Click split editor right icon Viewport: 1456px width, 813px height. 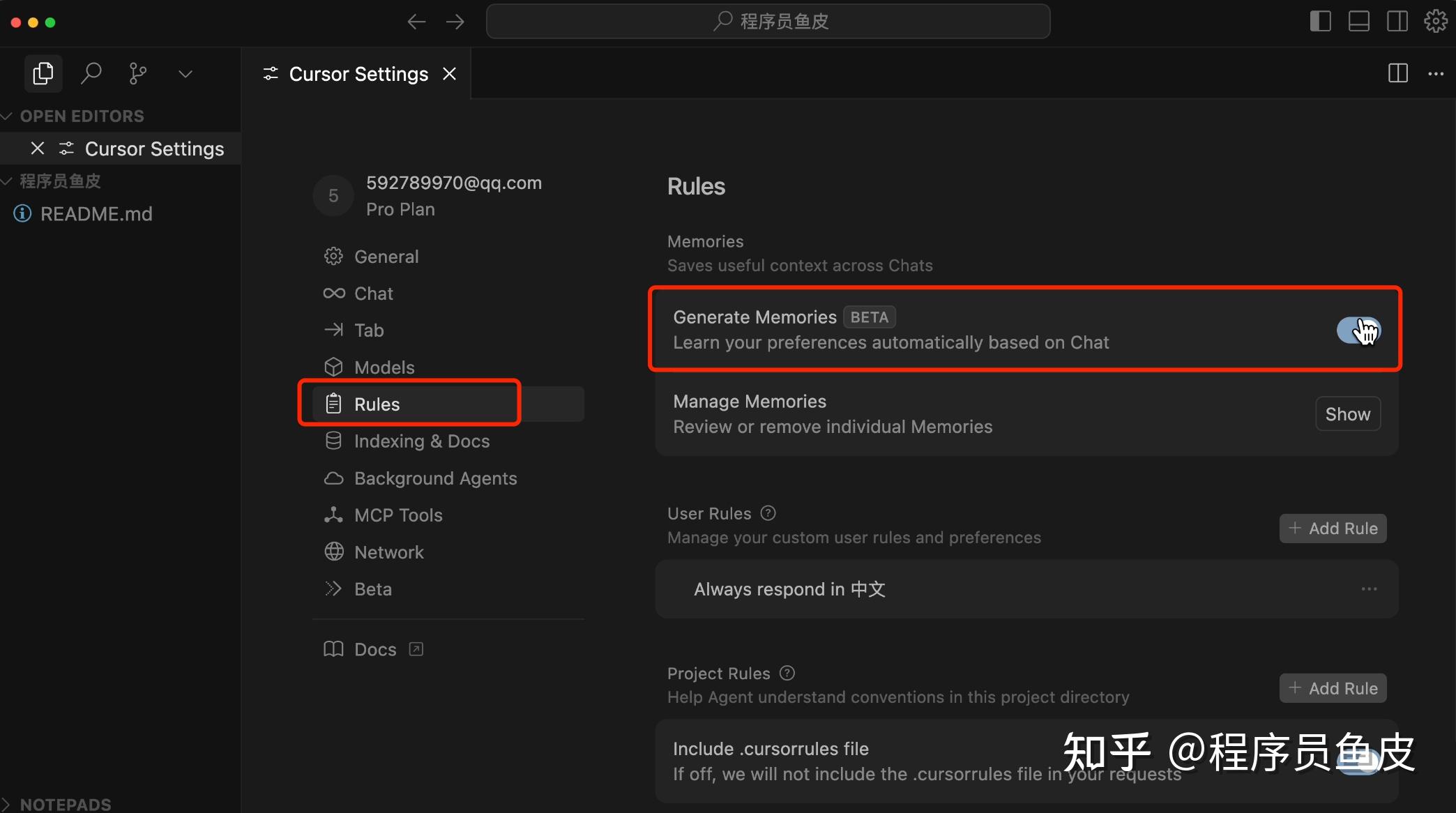[x=1397, y=73]
